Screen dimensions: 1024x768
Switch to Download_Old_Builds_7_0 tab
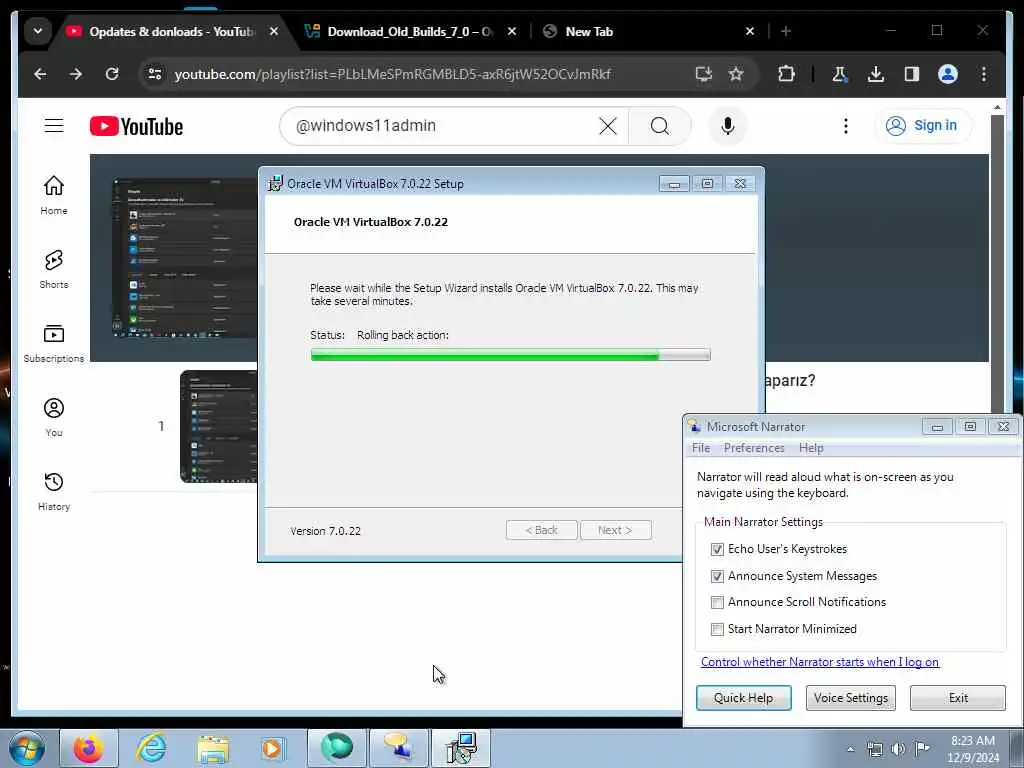410,31
